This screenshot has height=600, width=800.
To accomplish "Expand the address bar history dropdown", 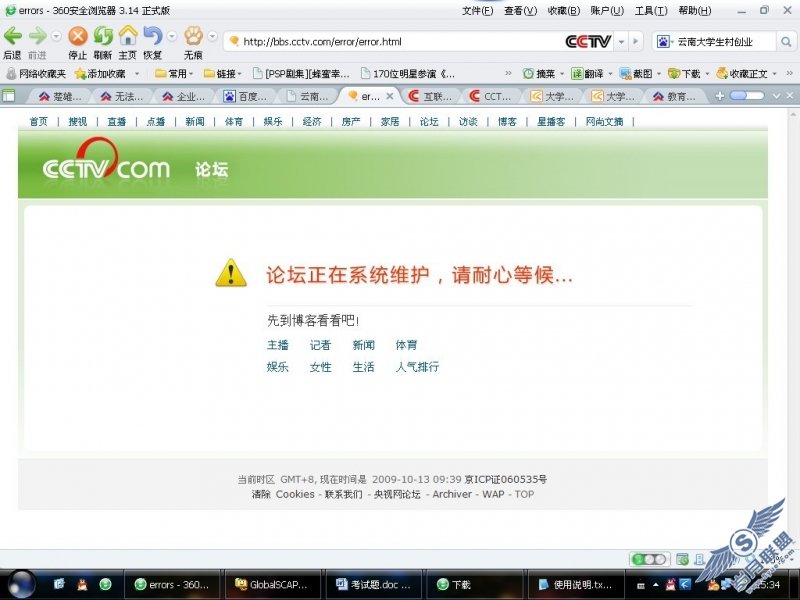I will tap(621, 42).
